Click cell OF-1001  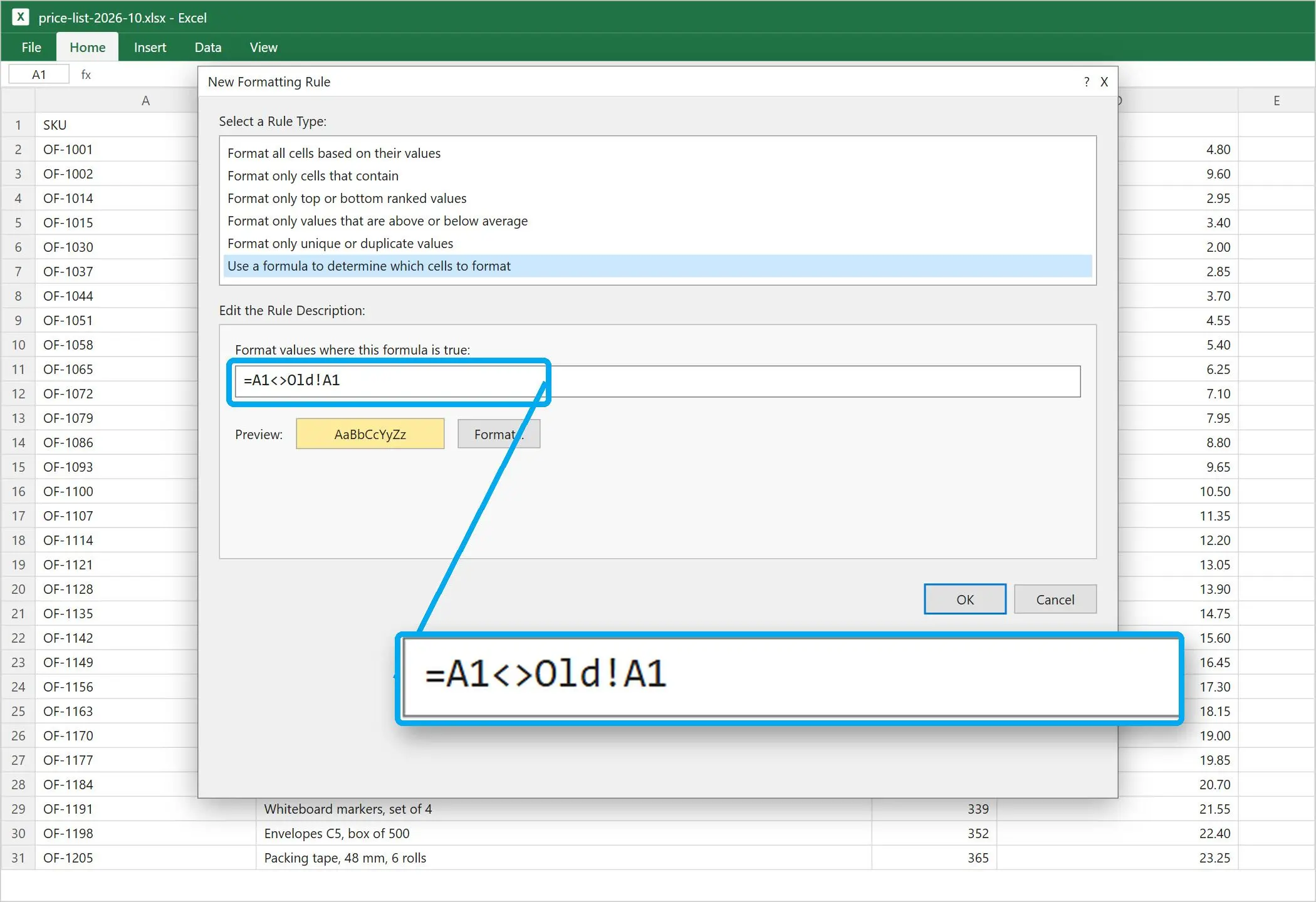pos(117,150)
